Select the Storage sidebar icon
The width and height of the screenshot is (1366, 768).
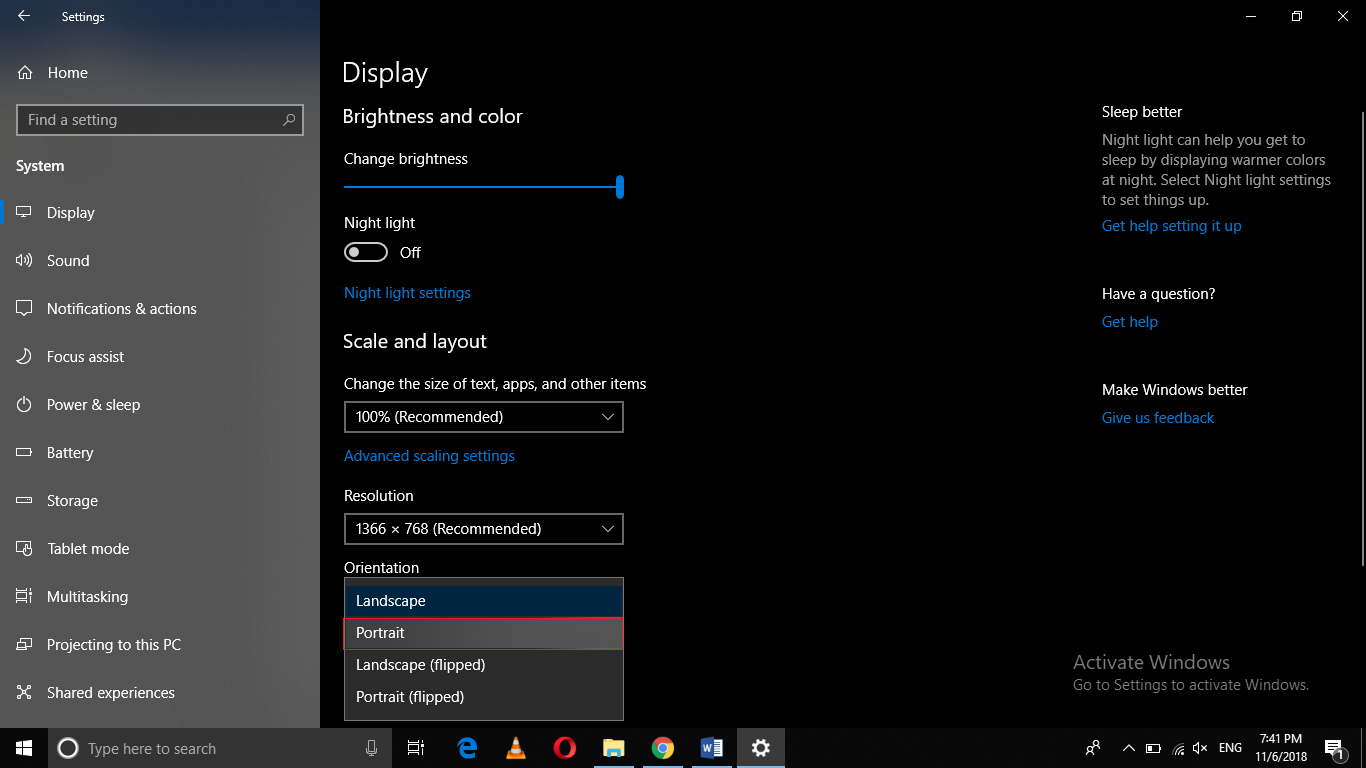point(25,500)
